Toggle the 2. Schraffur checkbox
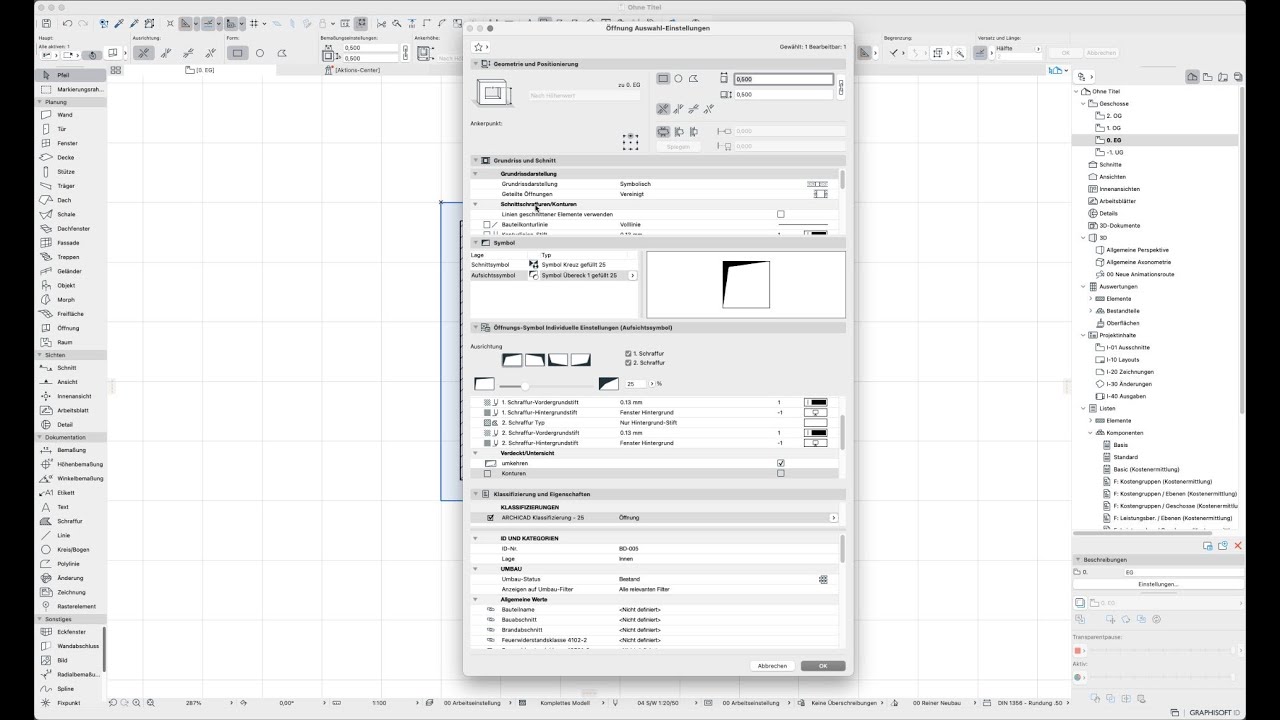 [628, 362]
